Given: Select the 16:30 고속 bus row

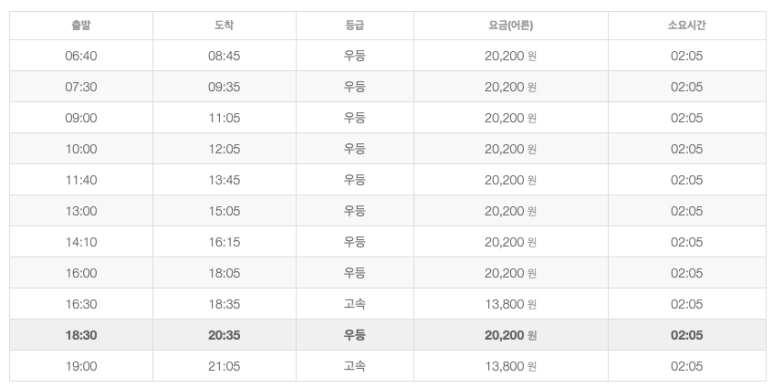Looking at the screenshot, I should click(x=387, y=304).
